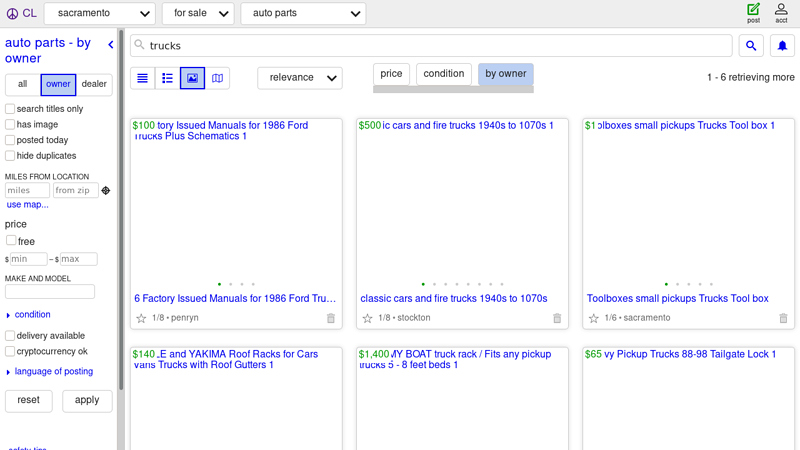This screenshot has width=800, height=450.
Task: Open the post listing icon
Action: pyautogui.click(x=753, y=13)
